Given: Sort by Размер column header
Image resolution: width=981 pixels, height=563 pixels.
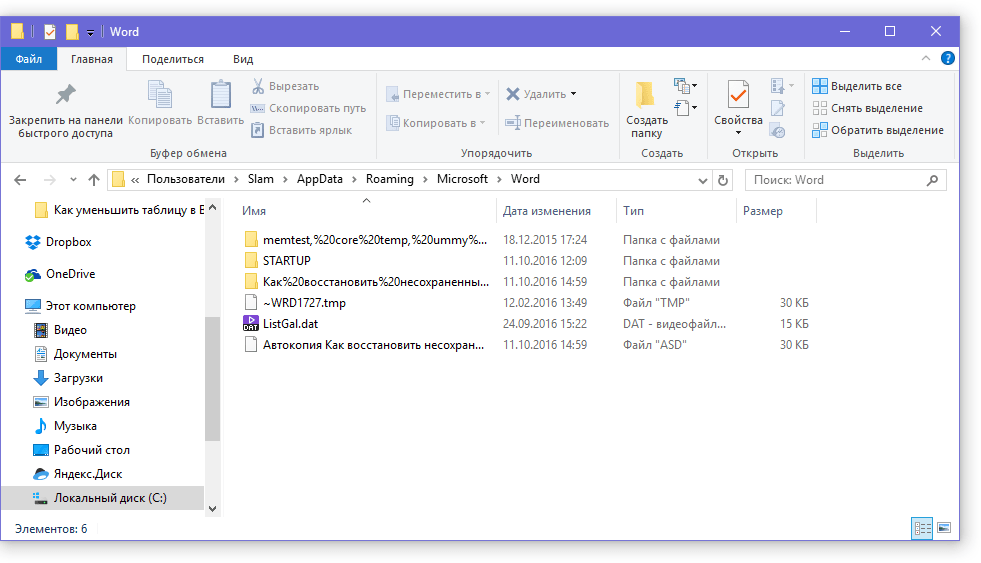Looking at the screenshot, I should click(763, 211).
